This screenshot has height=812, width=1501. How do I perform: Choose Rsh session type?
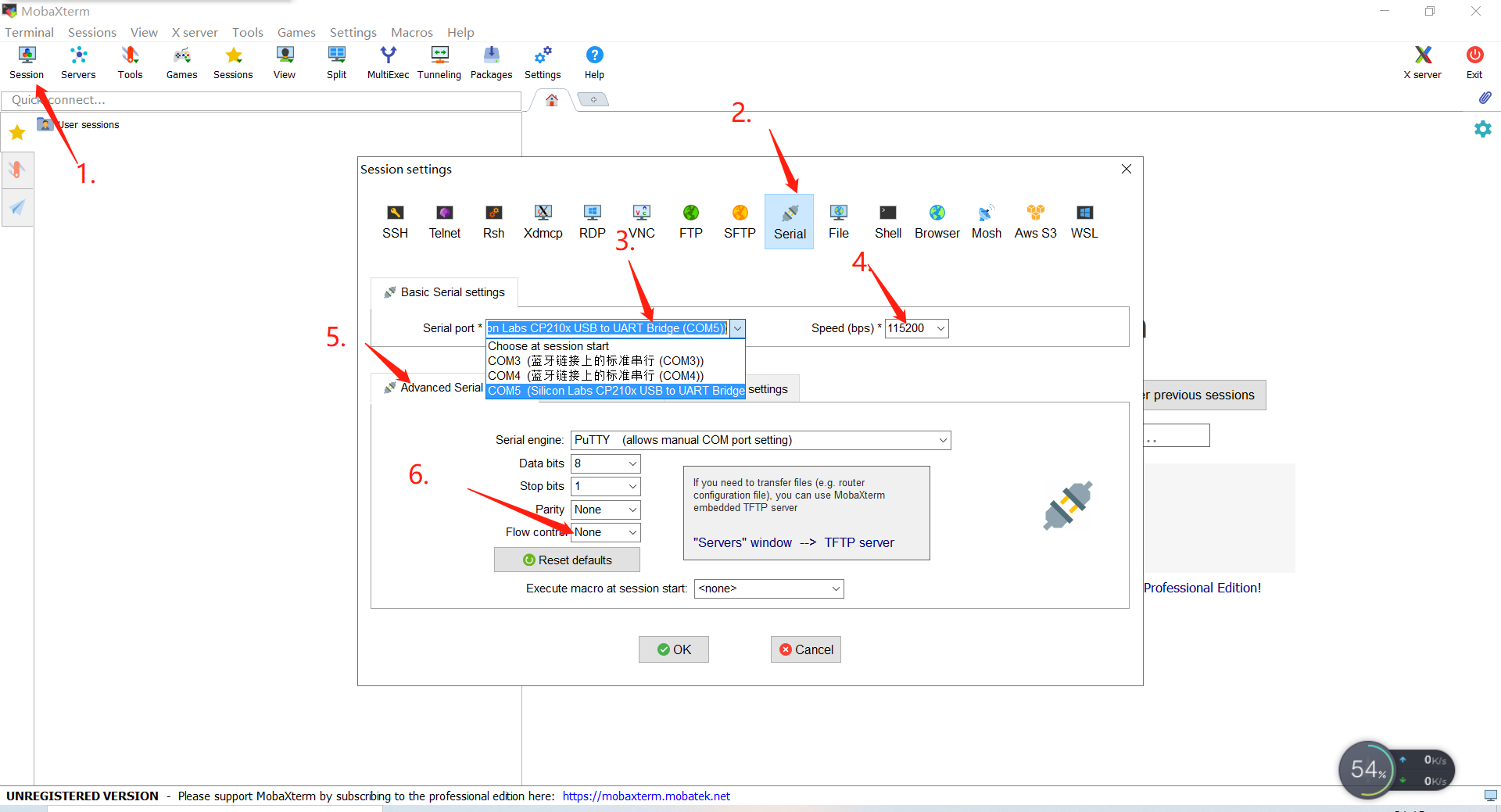[x=493, y=222]
